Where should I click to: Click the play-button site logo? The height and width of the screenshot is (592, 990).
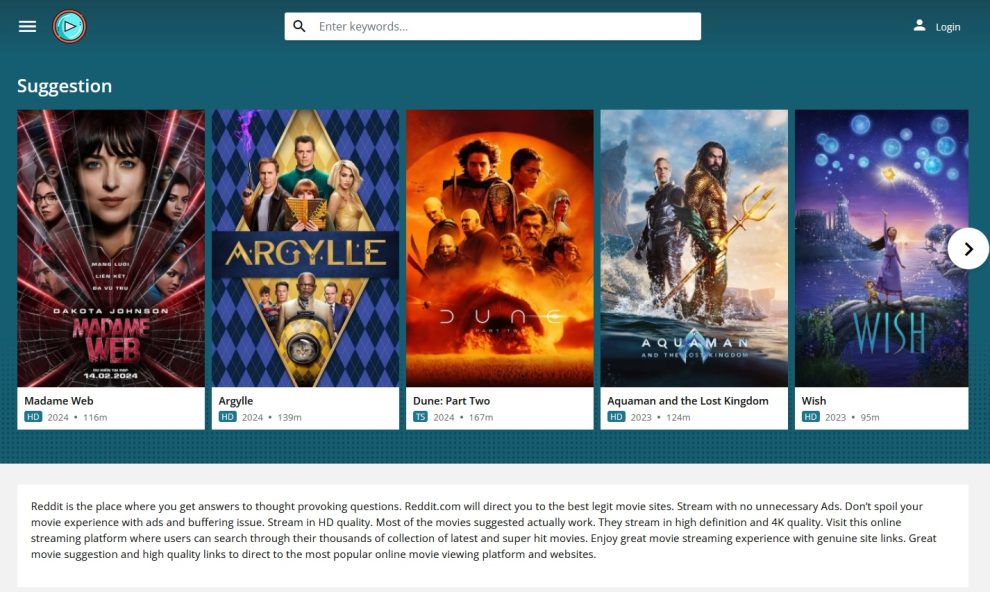[69, 27]
